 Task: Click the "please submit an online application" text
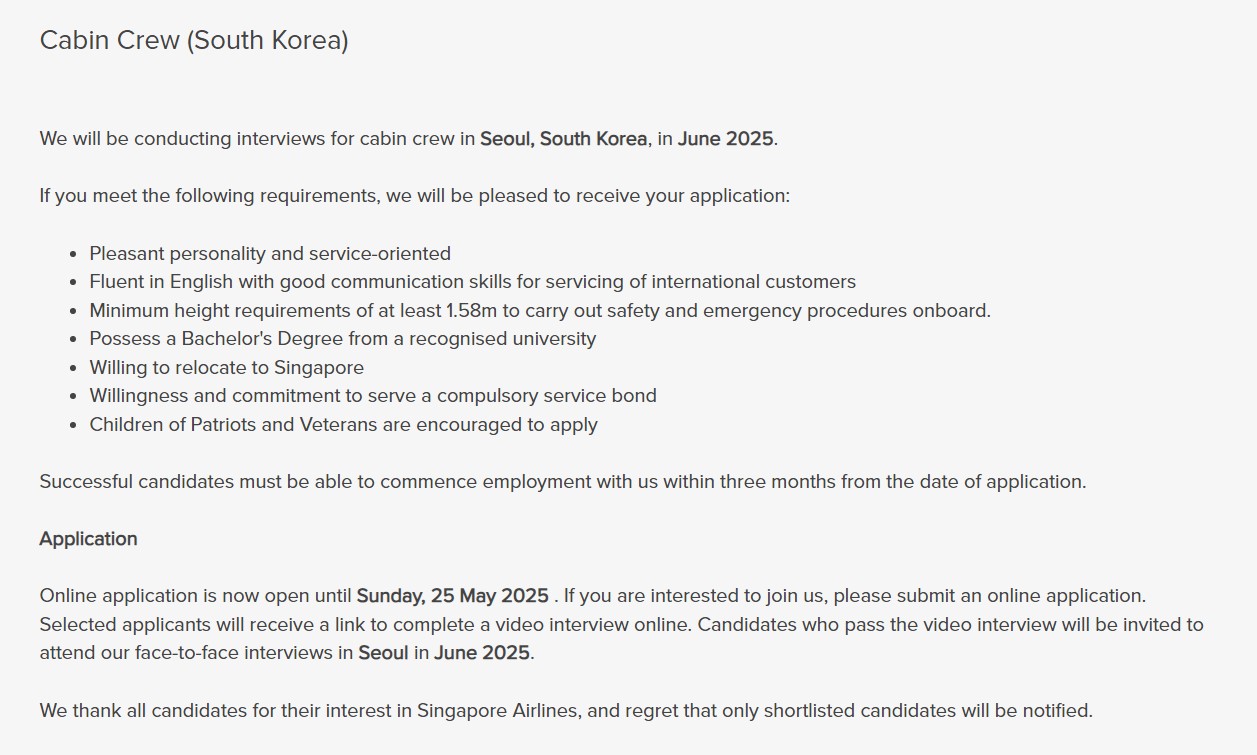coord(989,596)
